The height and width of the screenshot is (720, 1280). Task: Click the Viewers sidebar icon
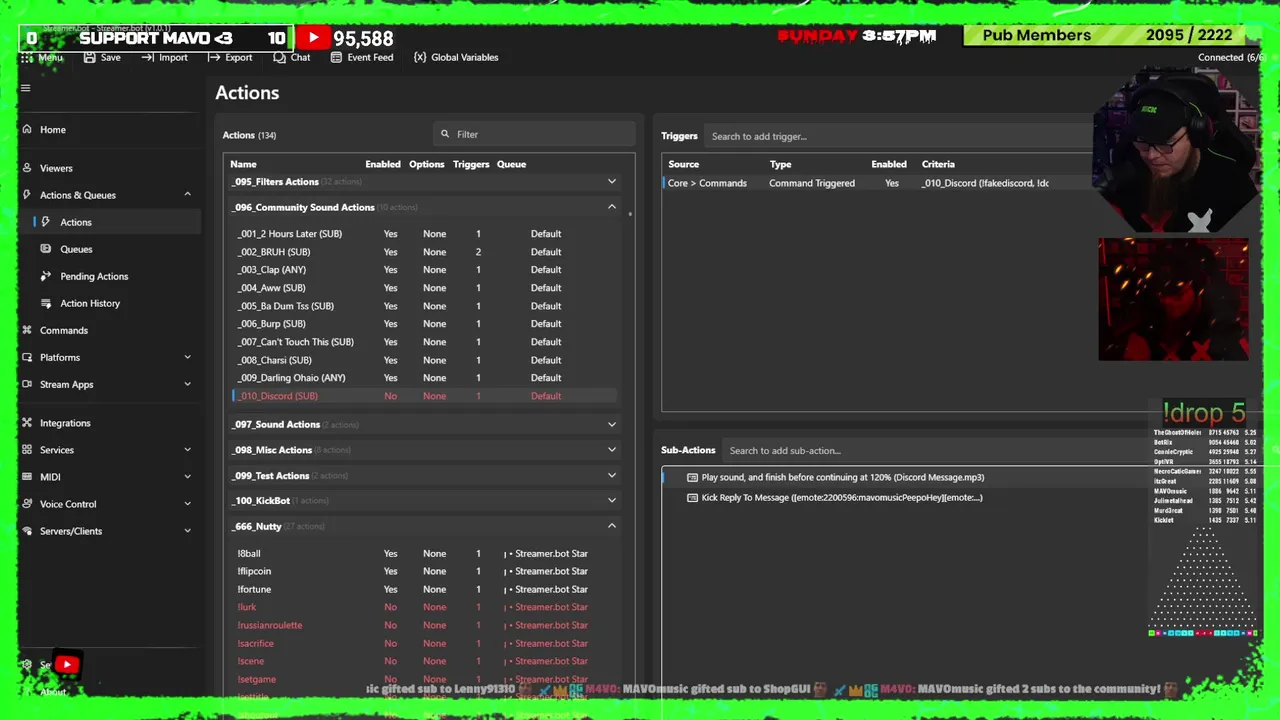[x=27, y=168]
